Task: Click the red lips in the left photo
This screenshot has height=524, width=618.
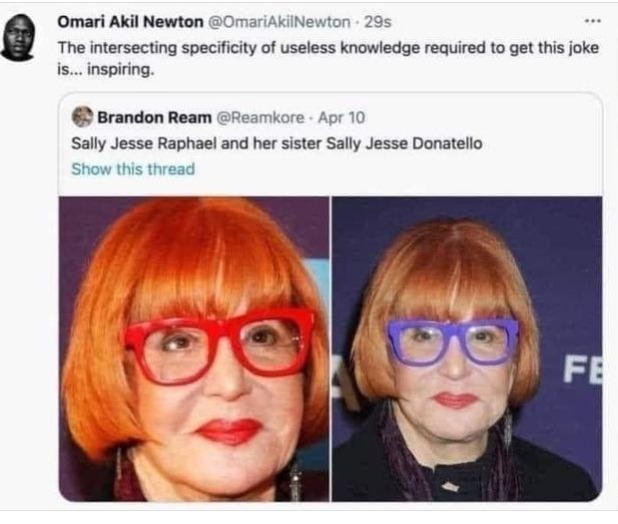Action: pos(229,430)
